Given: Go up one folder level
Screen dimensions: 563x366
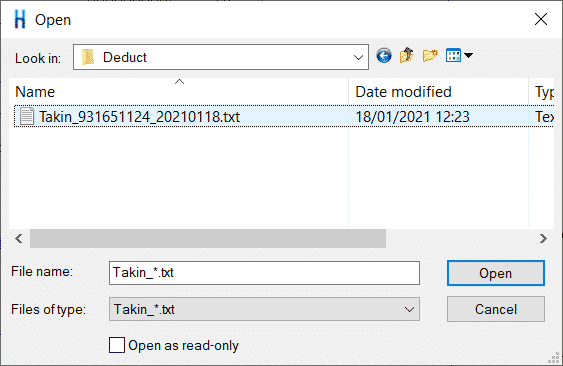Looking at the screenshot, I should click(x=406, y=56).
